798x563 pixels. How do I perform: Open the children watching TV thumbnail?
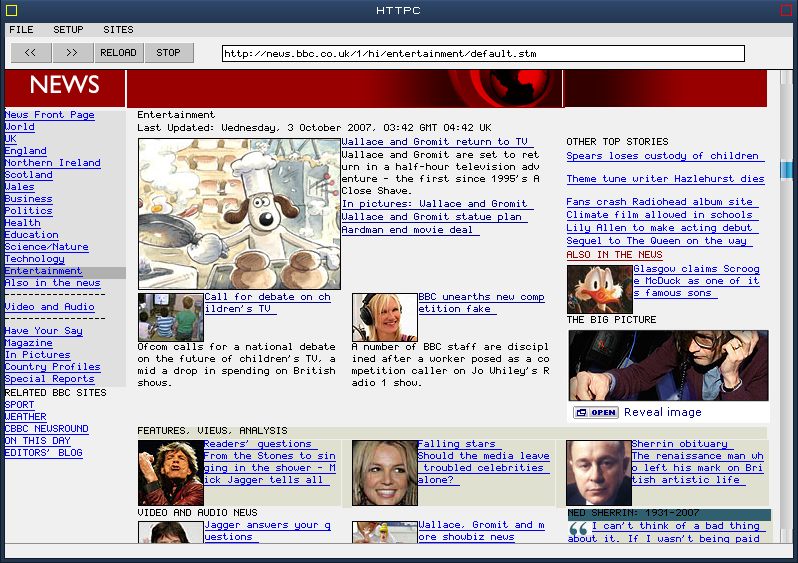[x=171, y=317]
